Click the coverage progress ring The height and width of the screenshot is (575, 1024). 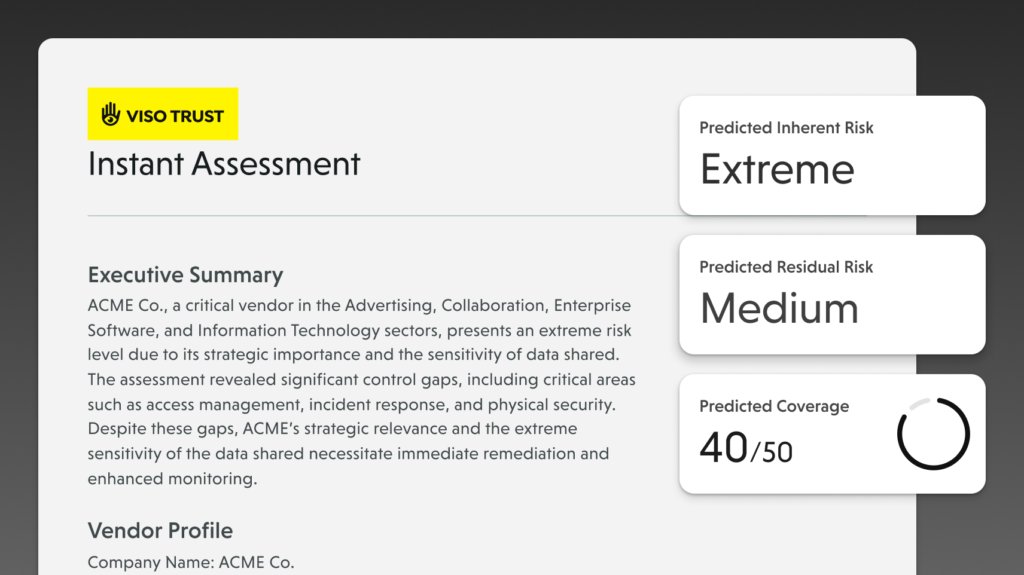[933, 434]
